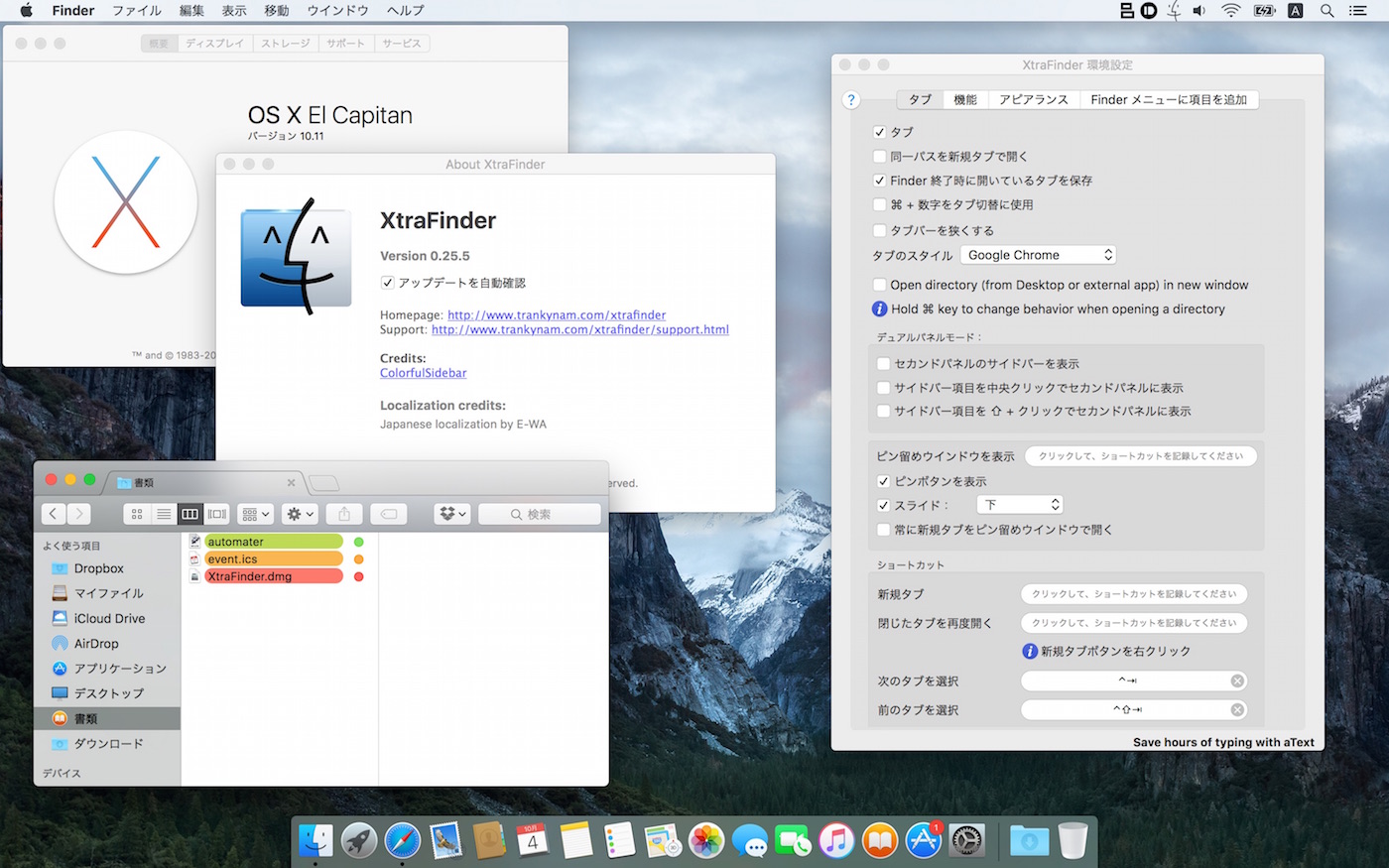Open iBooks from the Dock

880,841
